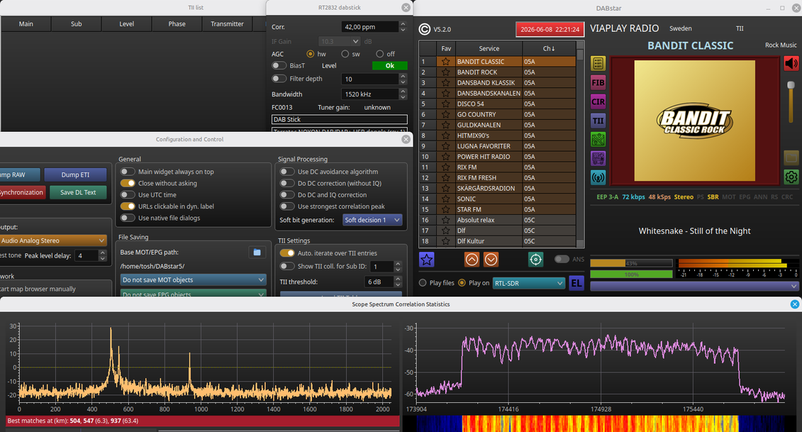
Task: Open the RTL-SDR device dropdown
Action: (x=528, y=283)
